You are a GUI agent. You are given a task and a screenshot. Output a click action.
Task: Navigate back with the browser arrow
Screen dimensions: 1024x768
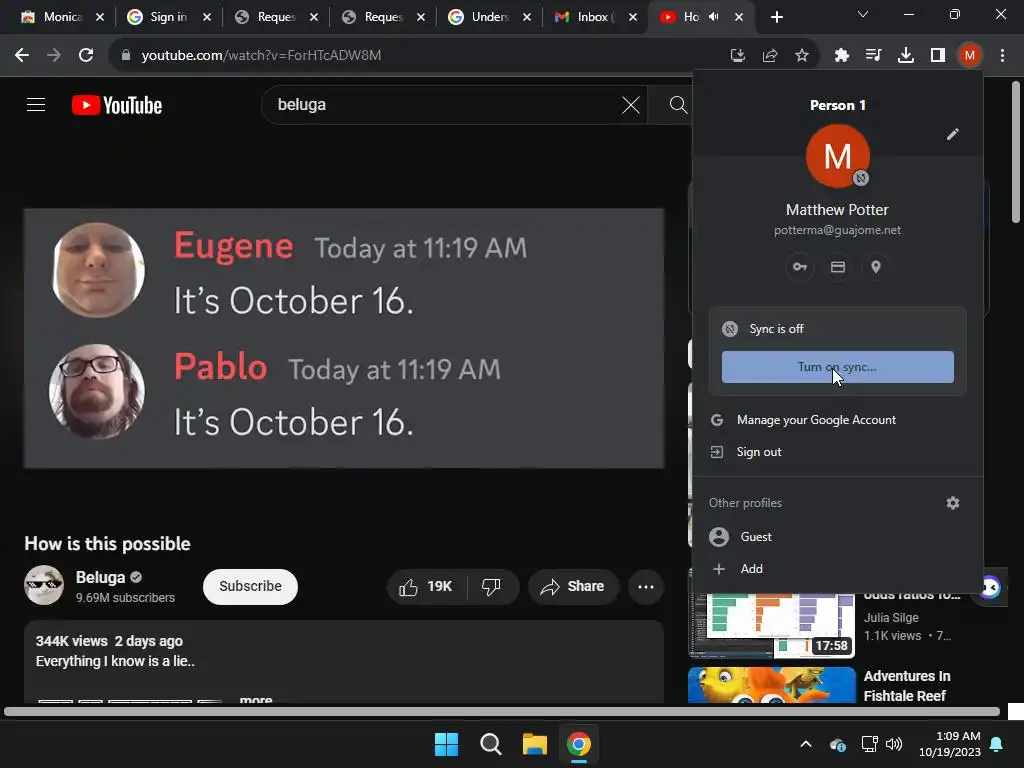(22, 55)
